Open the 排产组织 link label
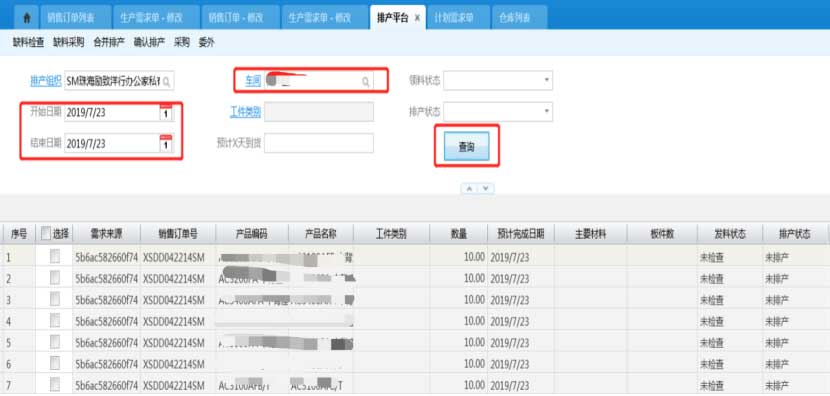This screenshot has height=396, width=830. tap(46, 82)
